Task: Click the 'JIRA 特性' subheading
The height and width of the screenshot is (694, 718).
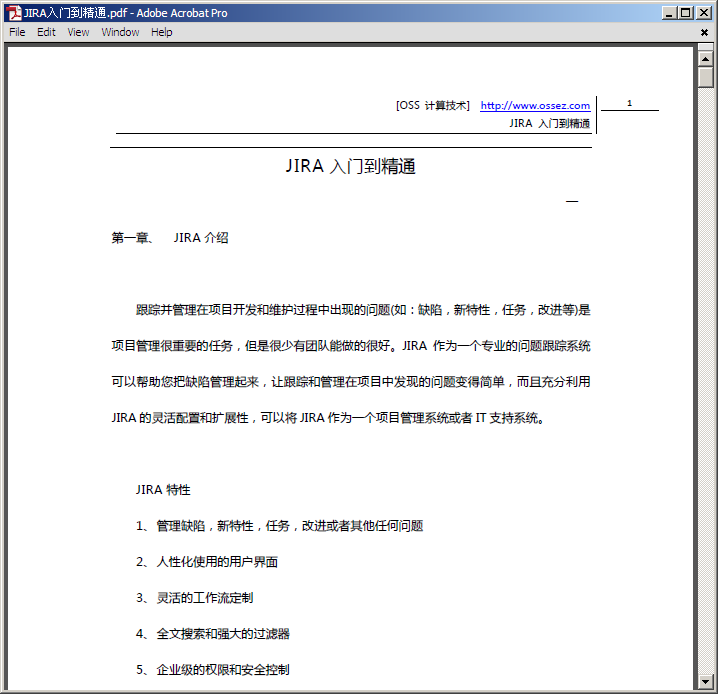Action: click(x=163, y=490)
